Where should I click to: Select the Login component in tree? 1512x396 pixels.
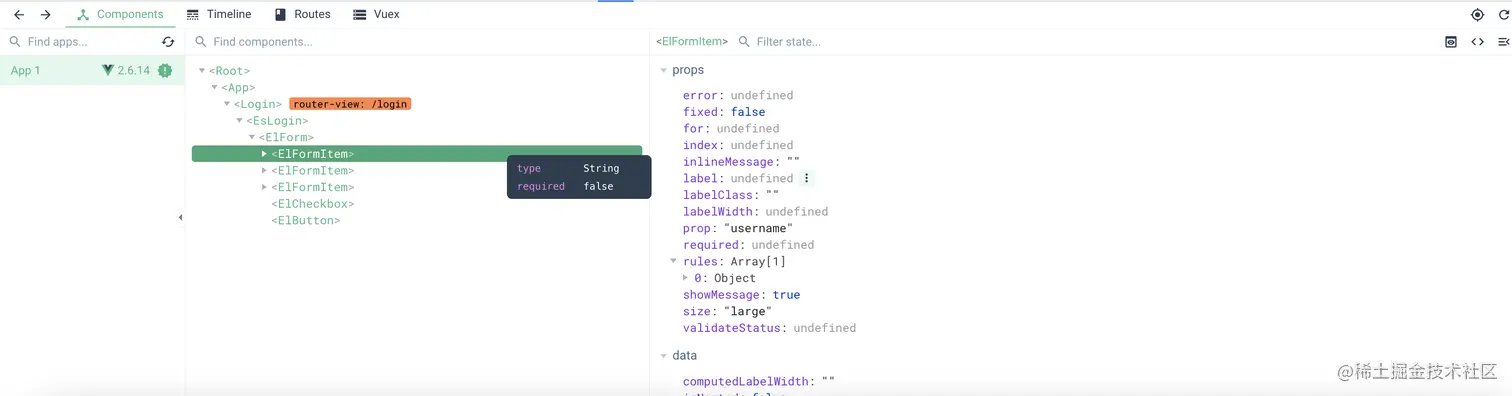coord(258,104)
